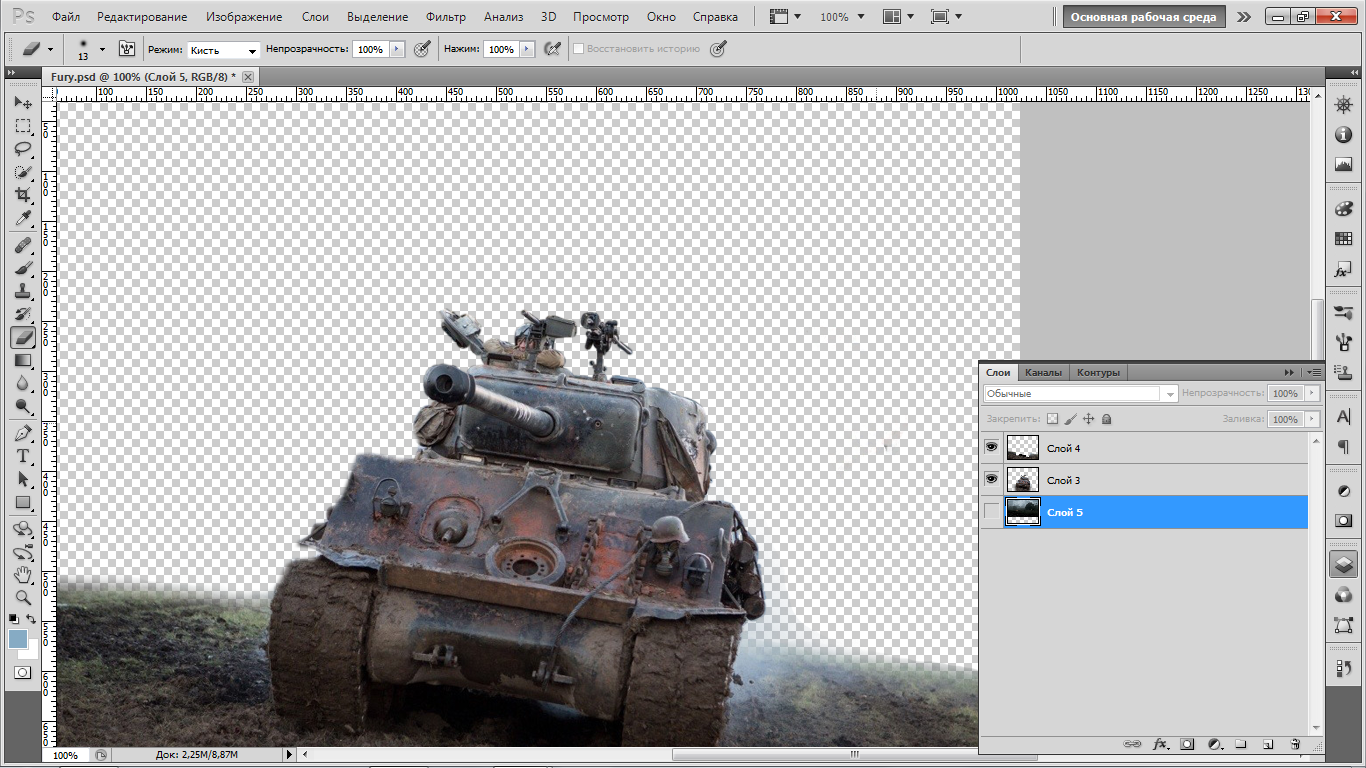This screenshot has height=768, width=1366.
Task: Select the Clone Stamp tool
Action: 23,291
